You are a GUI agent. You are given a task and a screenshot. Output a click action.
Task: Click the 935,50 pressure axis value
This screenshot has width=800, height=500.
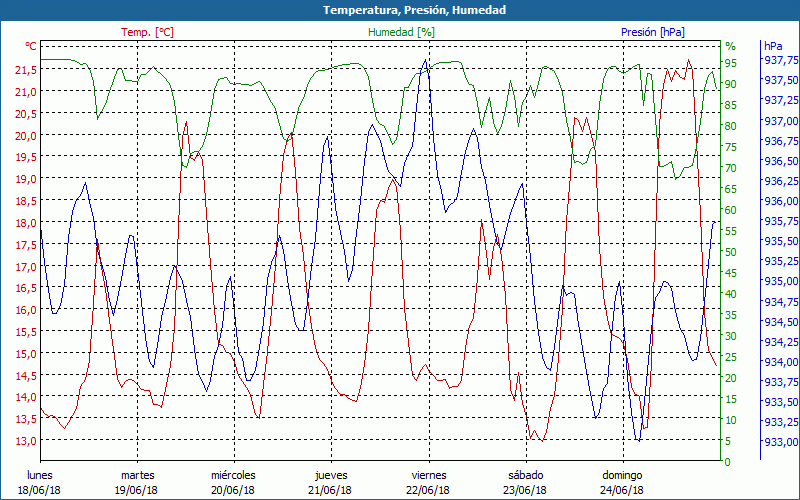pos(780,241)
